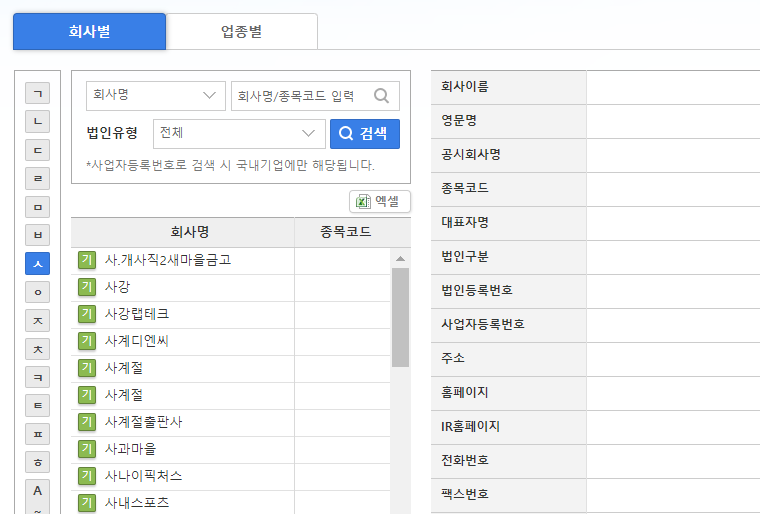Image resolution: width=760 pixels, height=514 pixels.
Task: Export list with 엑셀 button
Action: (x=380, y=201)
